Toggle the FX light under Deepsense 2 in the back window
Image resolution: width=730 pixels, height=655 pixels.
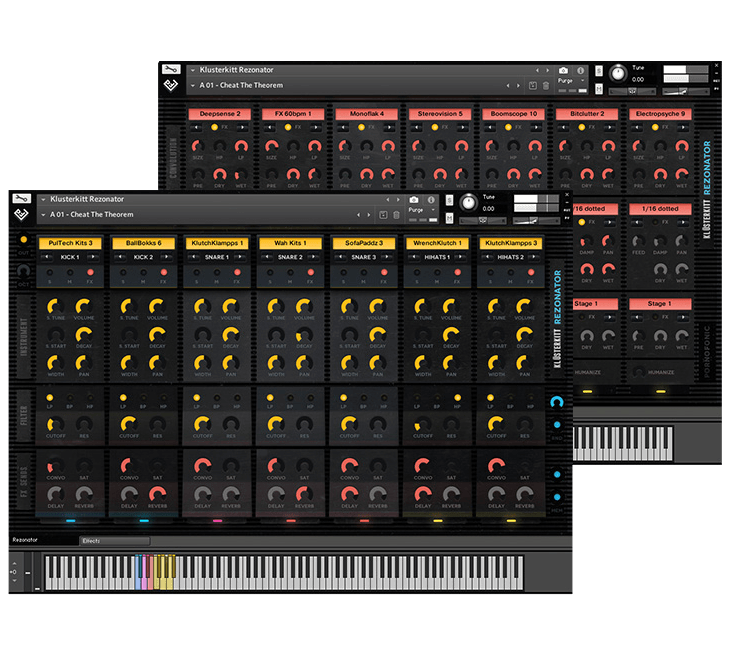214,127
